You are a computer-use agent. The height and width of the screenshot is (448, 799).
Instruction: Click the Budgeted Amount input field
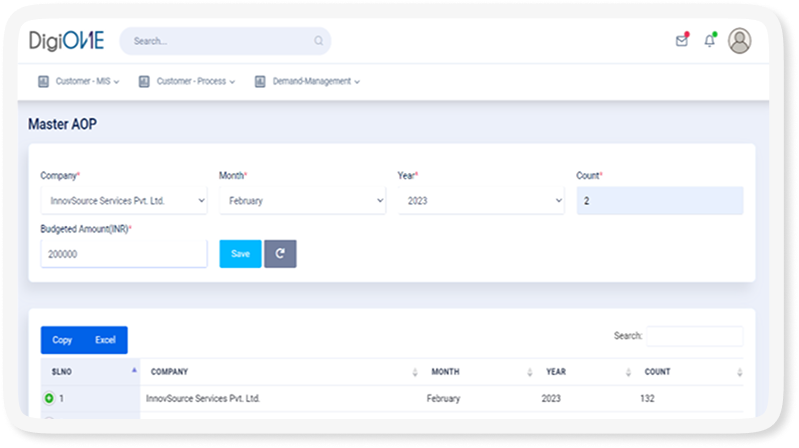123,254
